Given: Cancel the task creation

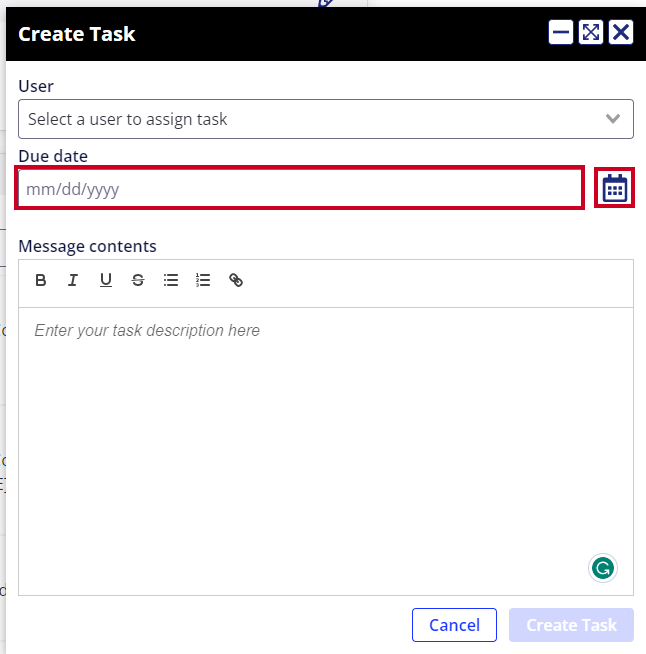Looking at the screenshot, I should coord(454,625).
